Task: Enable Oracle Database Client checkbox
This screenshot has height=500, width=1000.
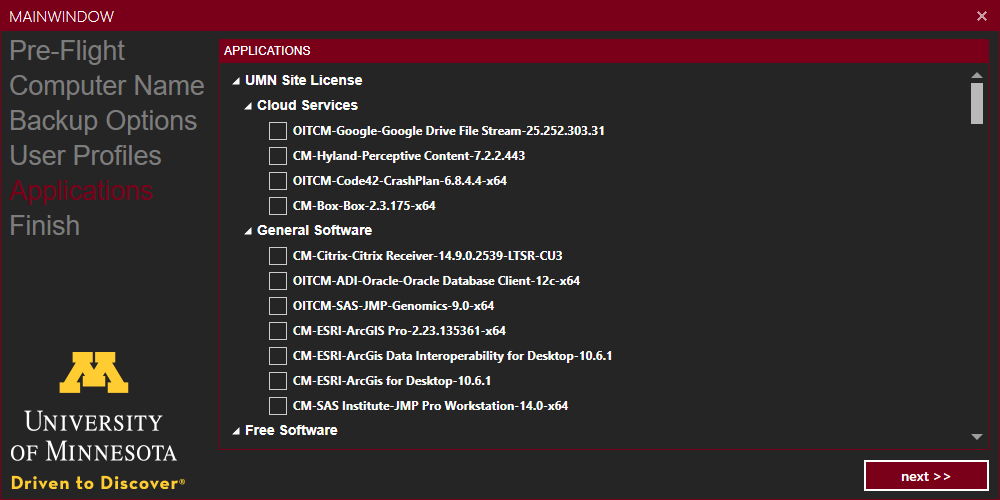Action: pyautogui.click(x=277, y=281)
